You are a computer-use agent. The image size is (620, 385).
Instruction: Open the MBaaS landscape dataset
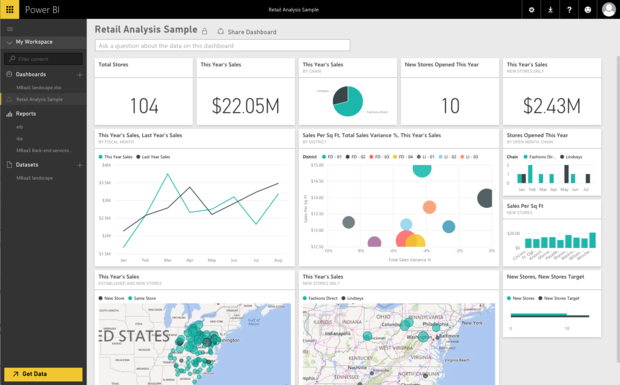coord(34,178)
